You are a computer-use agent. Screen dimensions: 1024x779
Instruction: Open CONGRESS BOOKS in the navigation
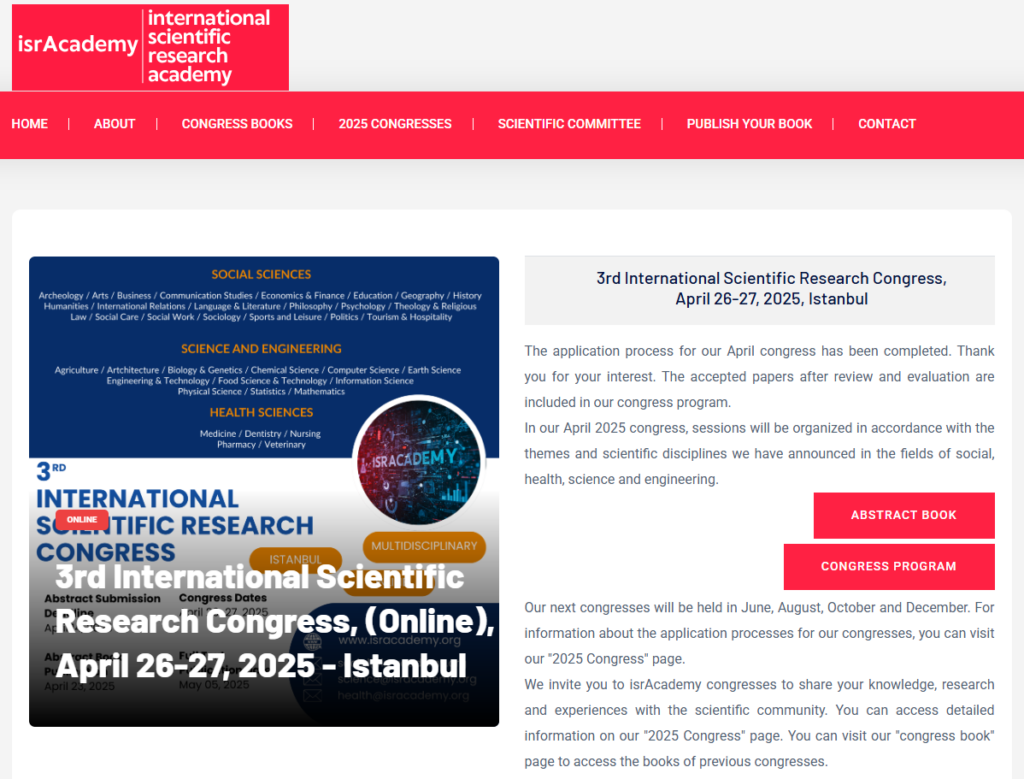tap(237, 124)
